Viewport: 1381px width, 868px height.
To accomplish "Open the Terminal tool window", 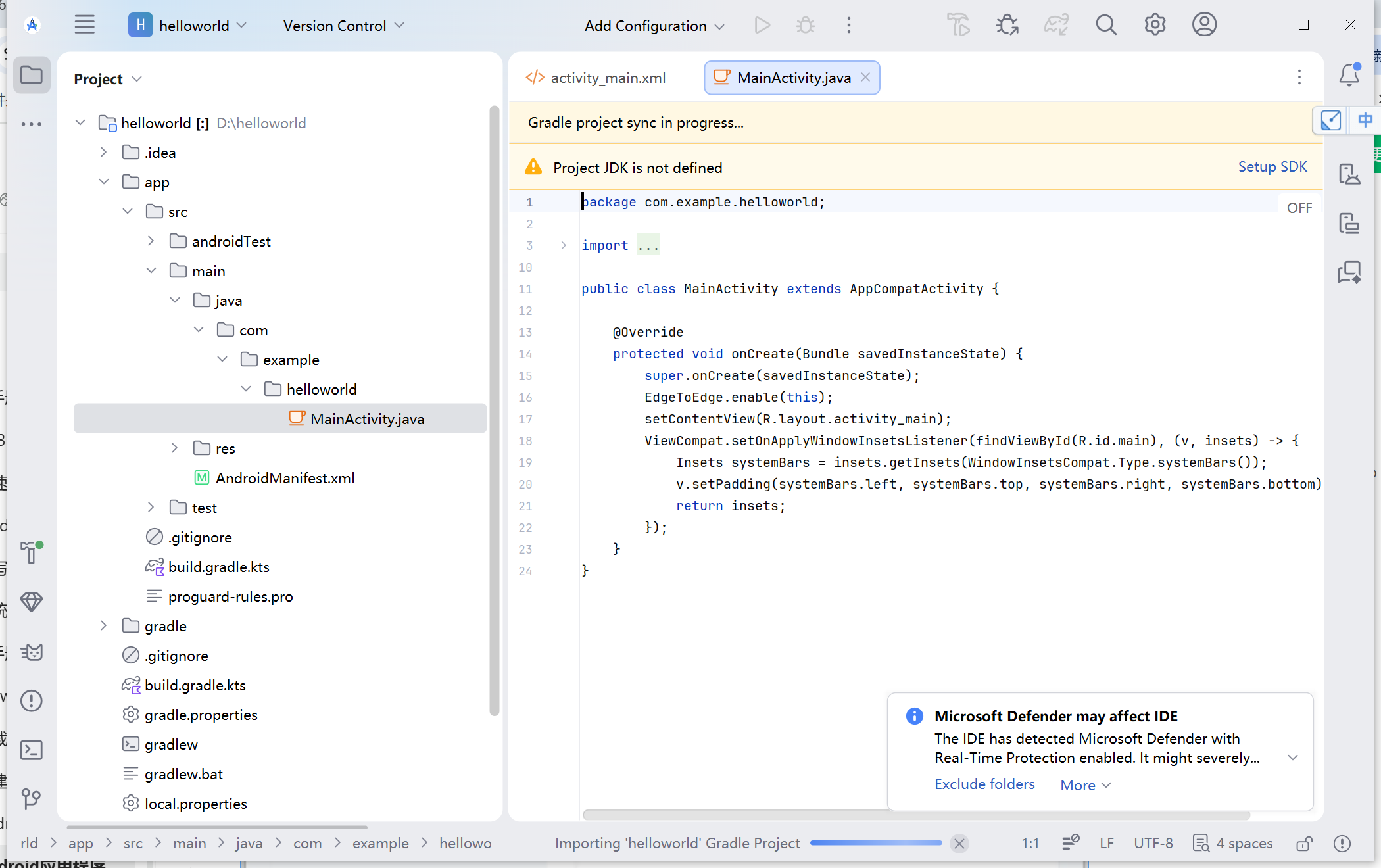I will tap(31, 750).
